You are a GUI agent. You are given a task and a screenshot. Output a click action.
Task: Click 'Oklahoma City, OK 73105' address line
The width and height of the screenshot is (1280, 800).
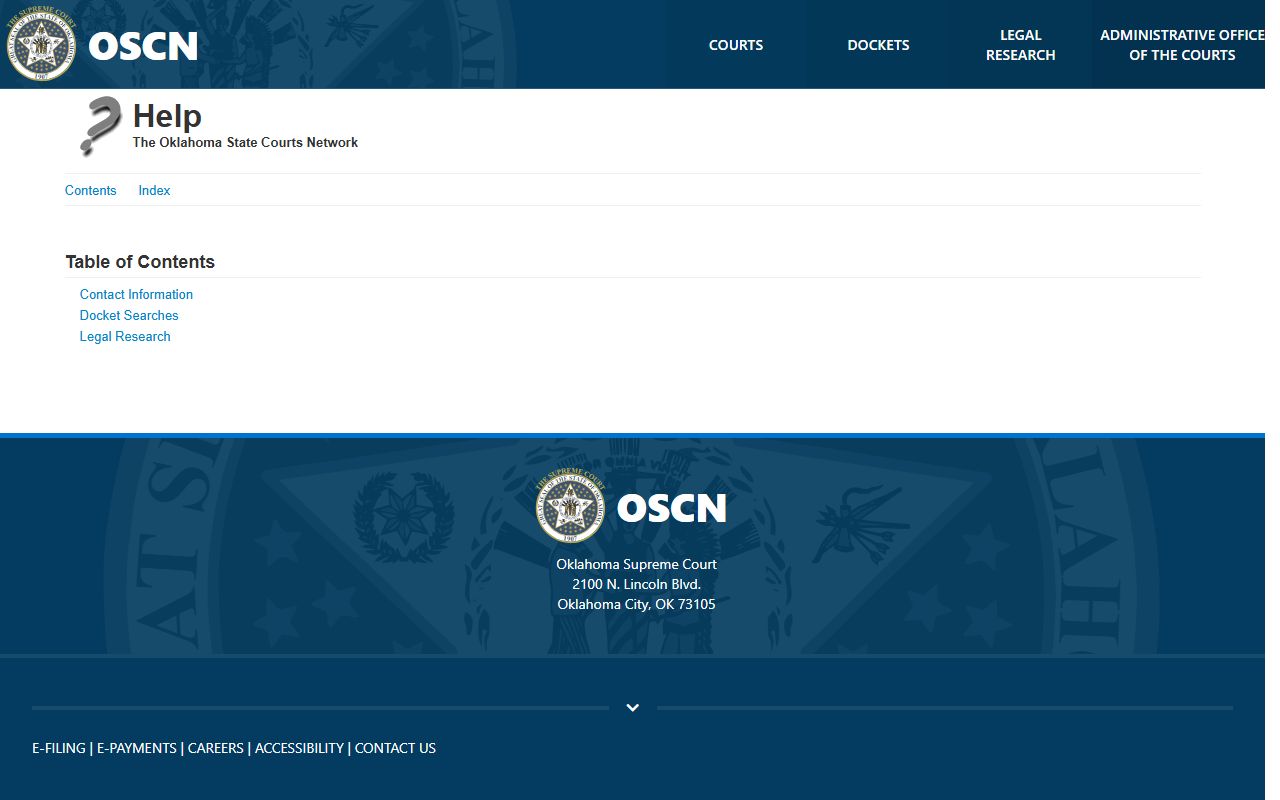(636, 604)
